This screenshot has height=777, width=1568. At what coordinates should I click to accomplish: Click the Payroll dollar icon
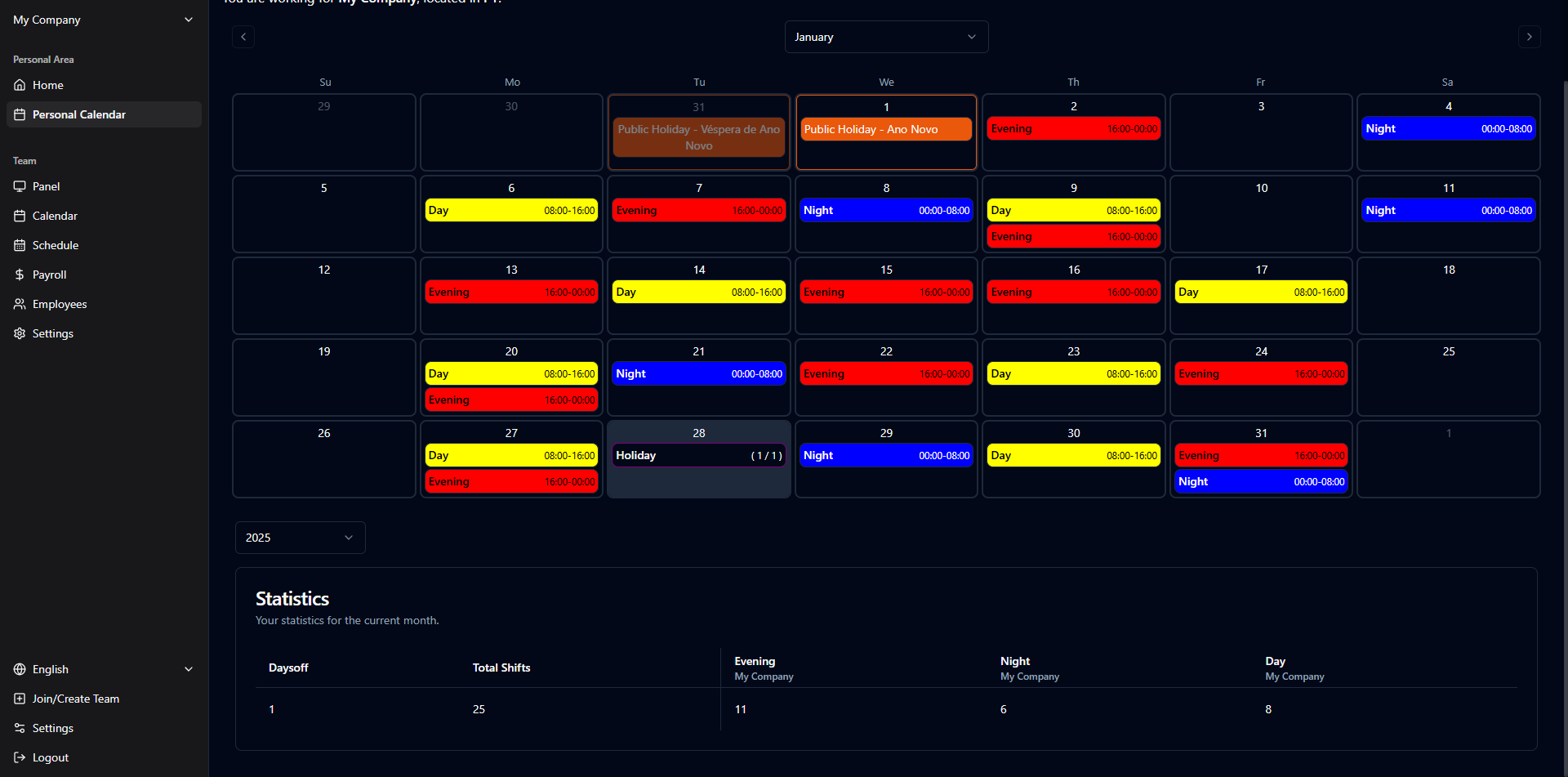pos(20,275)
